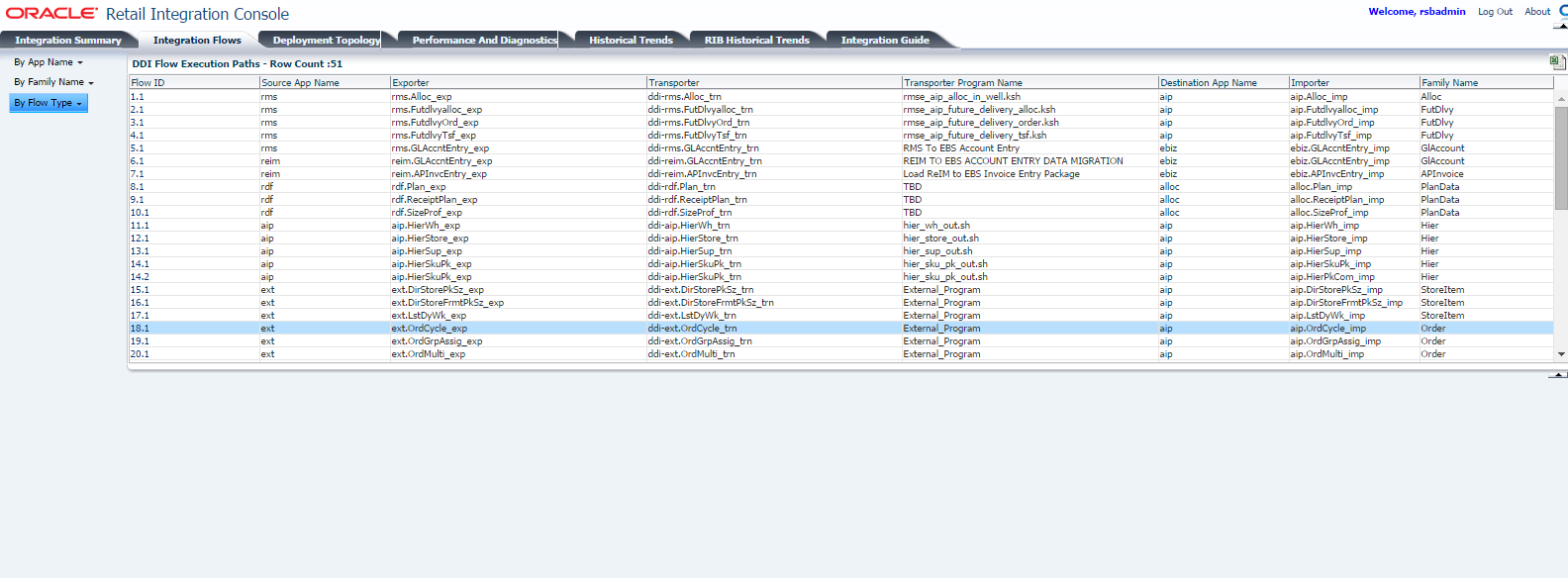Click Retail Integration Console title

(197, 14)
